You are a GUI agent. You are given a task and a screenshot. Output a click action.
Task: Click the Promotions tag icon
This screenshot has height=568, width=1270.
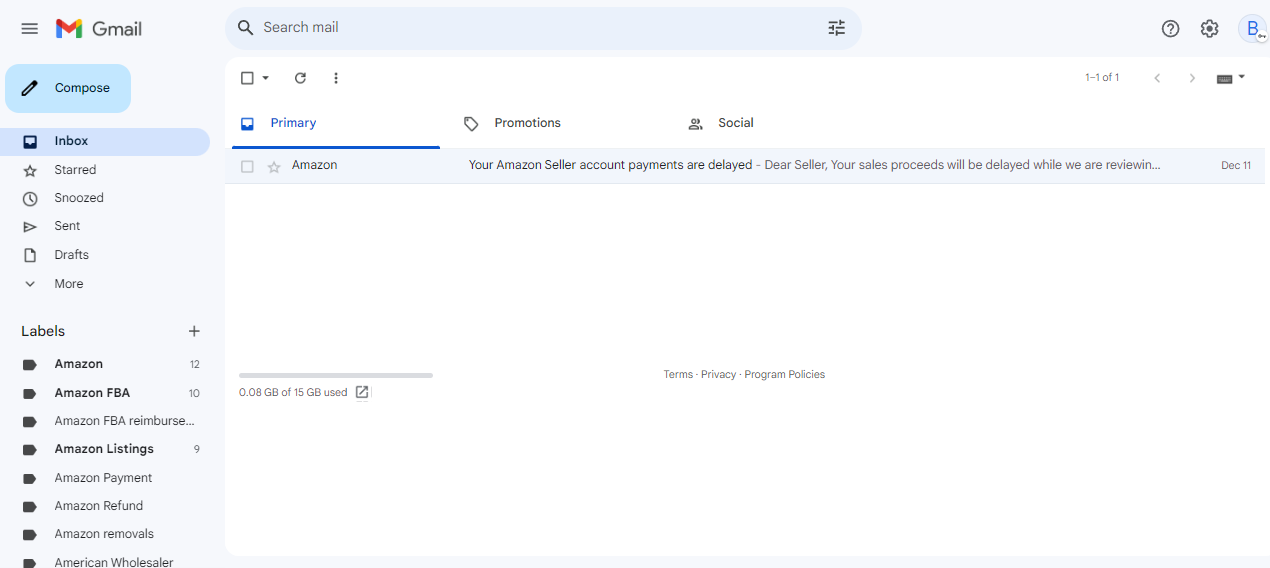click(471, 124)
